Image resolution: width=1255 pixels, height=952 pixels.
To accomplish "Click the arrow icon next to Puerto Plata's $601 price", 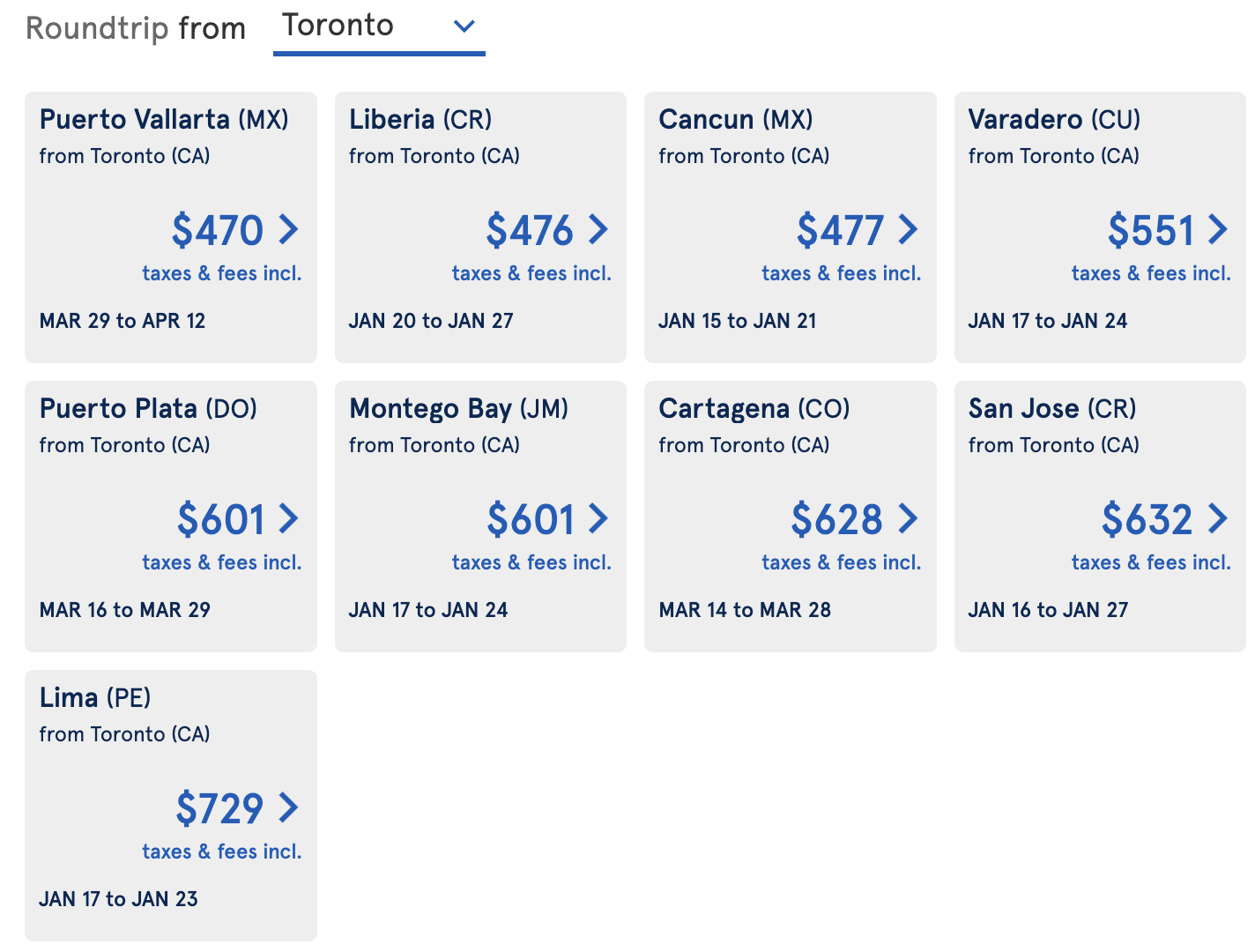I will tap(289, 519).
